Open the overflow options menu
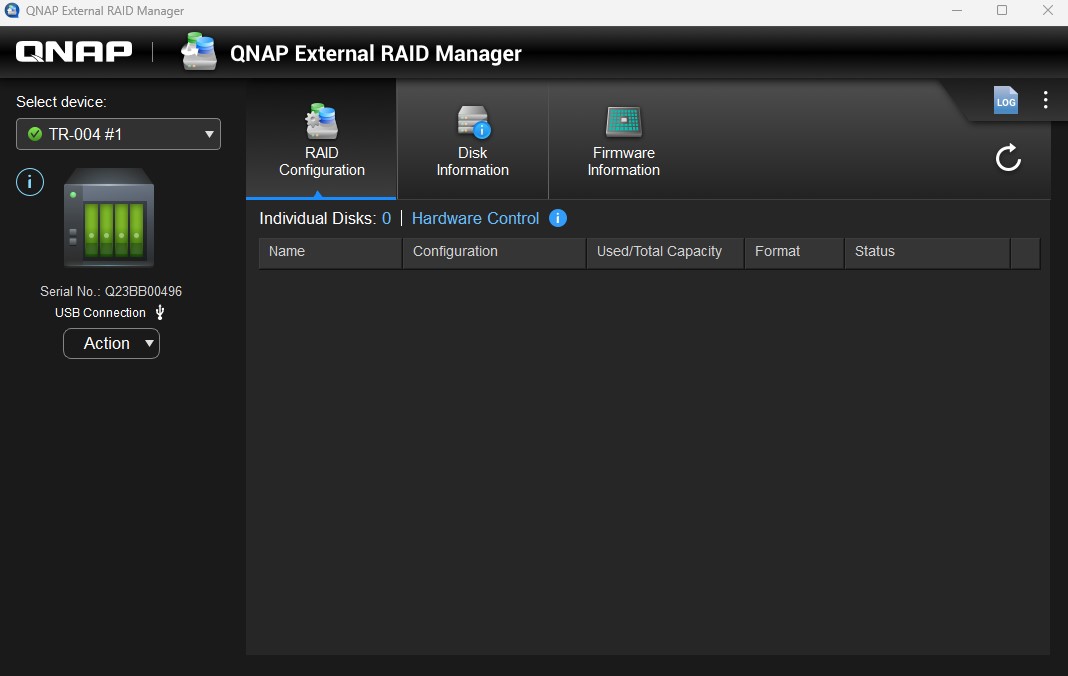Image resolution: width=1068 pixels, height=676 pixels. 1046,100
